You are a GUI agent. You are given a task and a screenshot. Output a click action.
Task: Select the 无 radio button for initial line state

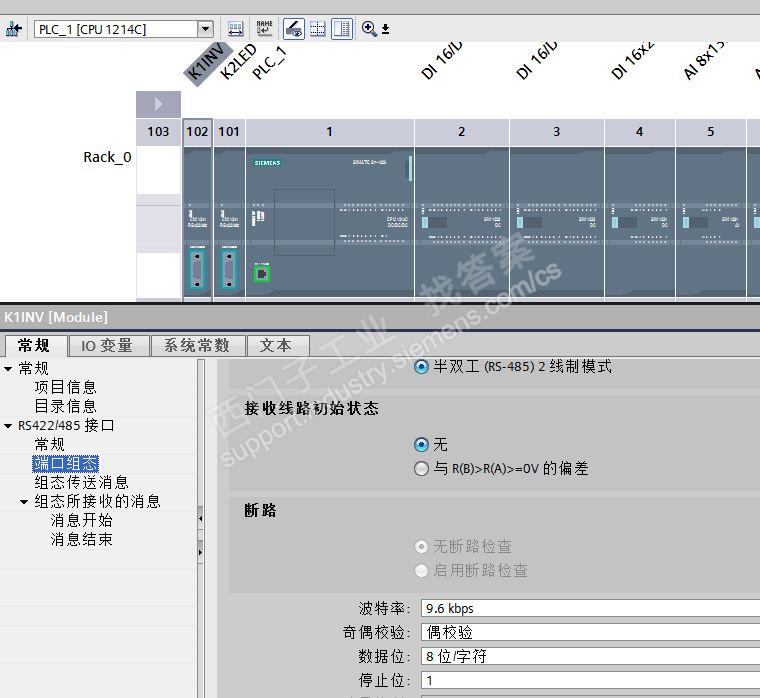(x=421, y=444)
